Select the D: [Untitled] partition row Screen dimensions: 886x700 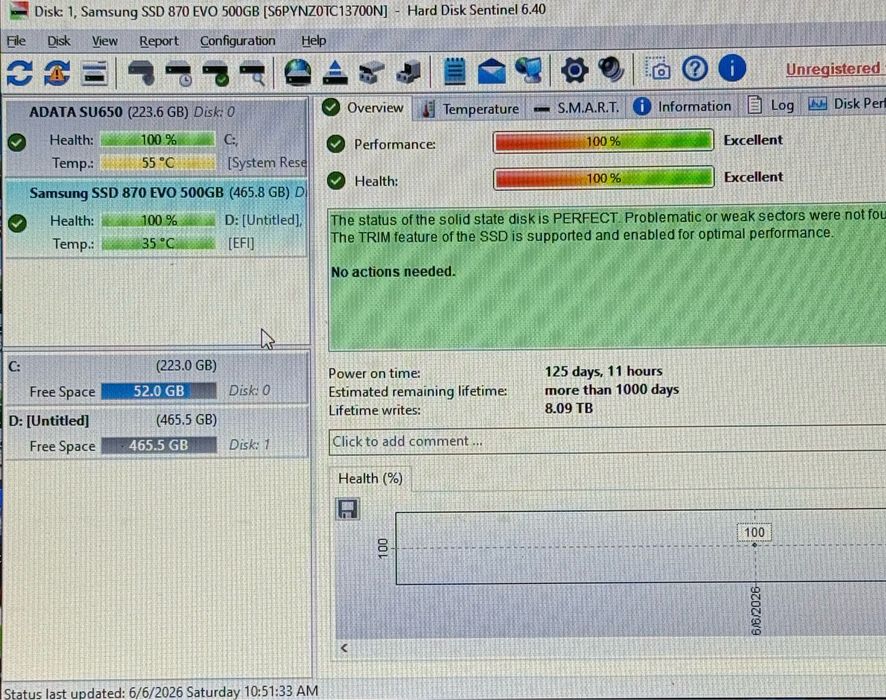click(x=157, y=432)
